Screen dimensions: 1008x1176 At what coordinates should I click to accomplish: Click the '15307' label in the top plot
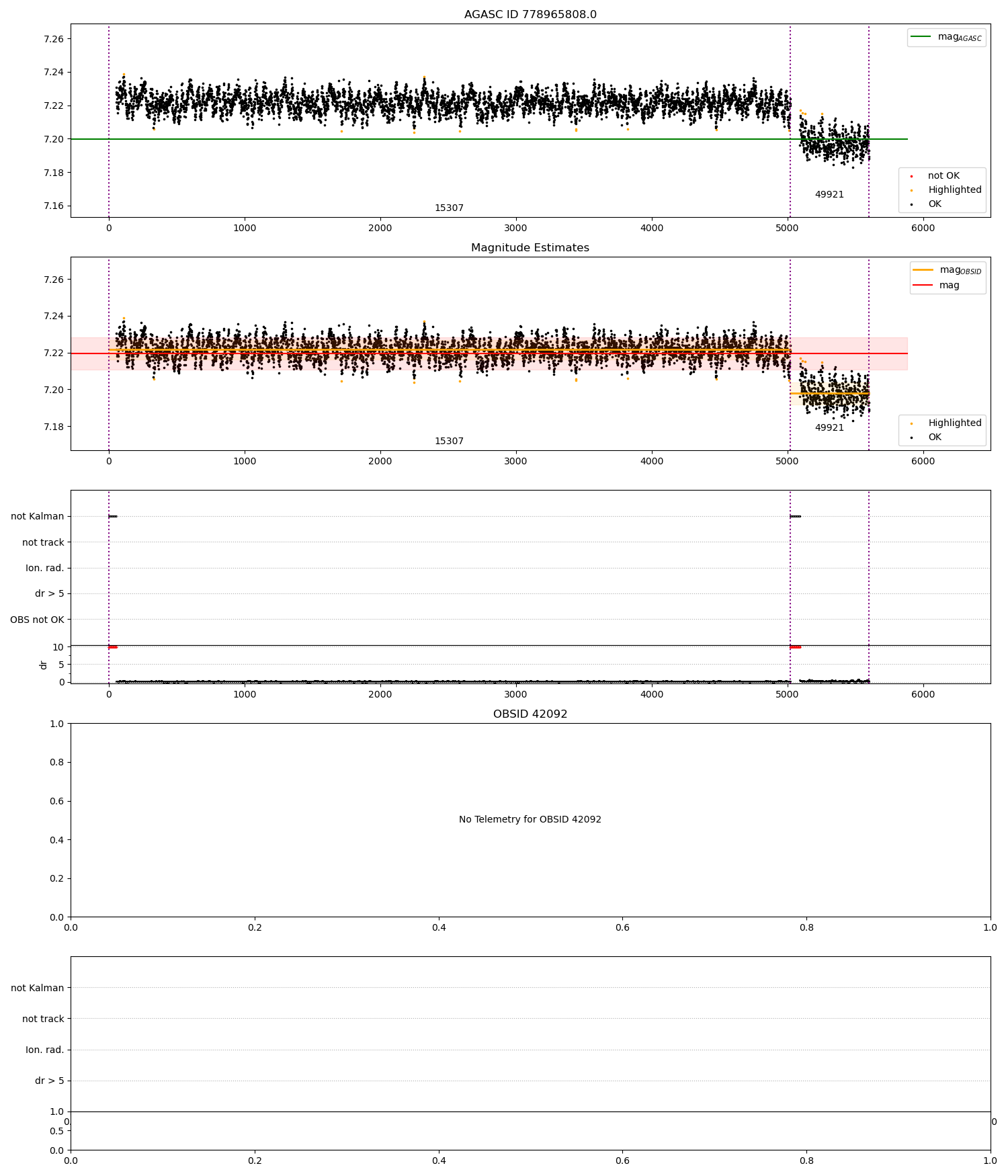[449, 208]
